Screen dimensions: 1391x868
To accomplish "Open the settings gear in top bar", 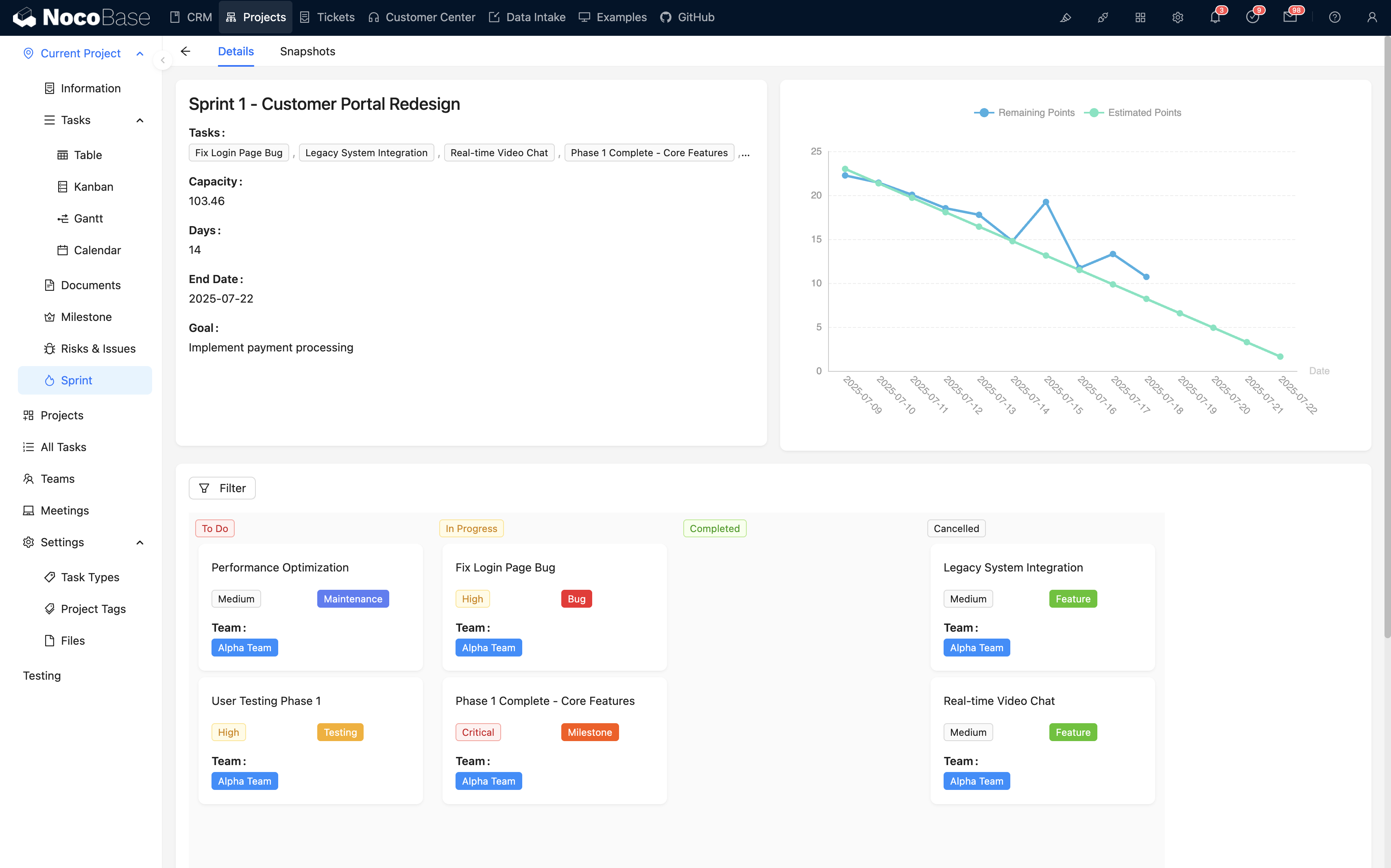I will coord(1177,17).
